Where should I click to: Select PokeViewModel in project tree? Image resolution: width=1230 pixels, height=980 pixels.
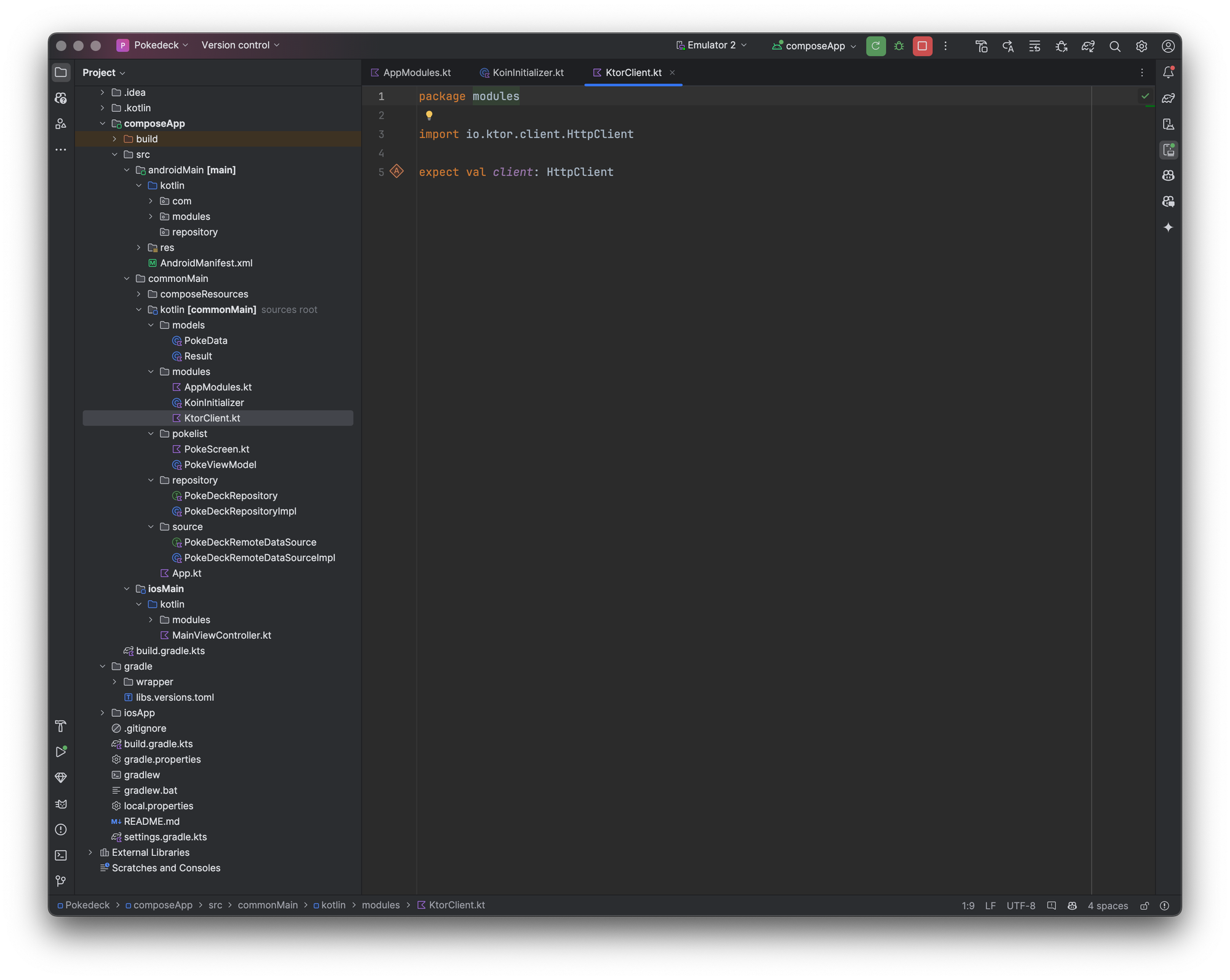[x=220, y=465]
